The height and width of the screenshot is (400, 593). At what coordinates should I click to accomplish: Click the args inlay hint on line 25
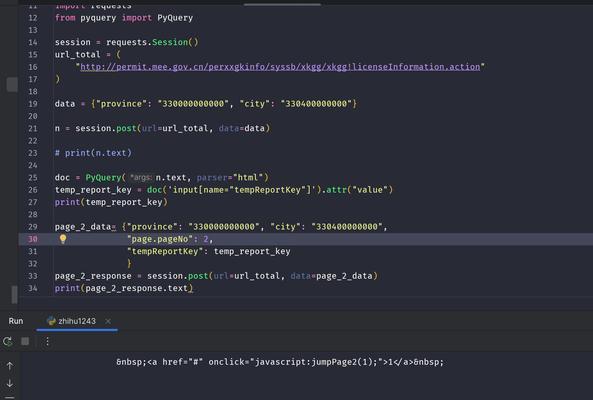pyautogui.click(x=141, y=177)
